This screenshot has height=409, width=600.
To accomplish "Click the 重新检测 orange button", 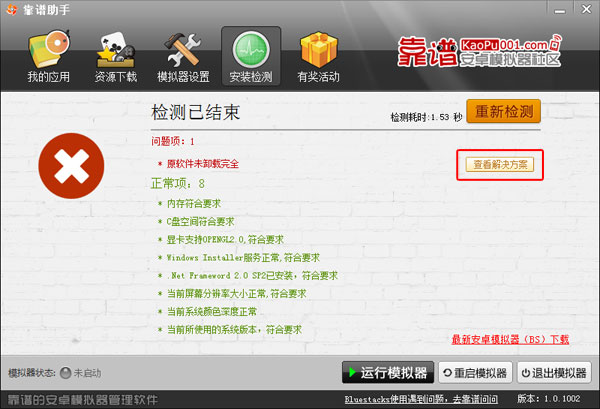I will pyautogui.click(x=503, y=111).
